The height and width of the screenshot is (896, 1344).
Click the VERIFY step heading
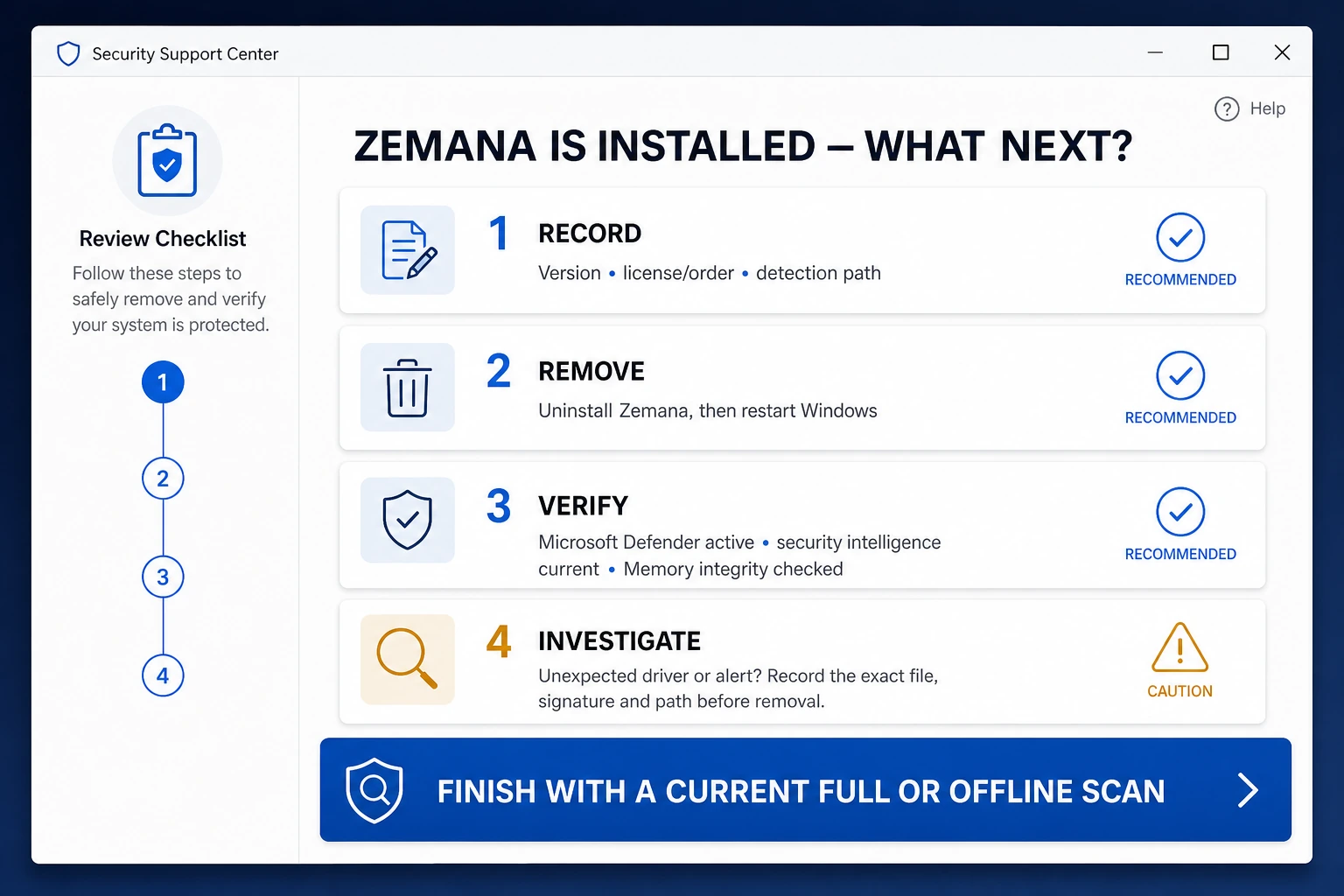583,506
